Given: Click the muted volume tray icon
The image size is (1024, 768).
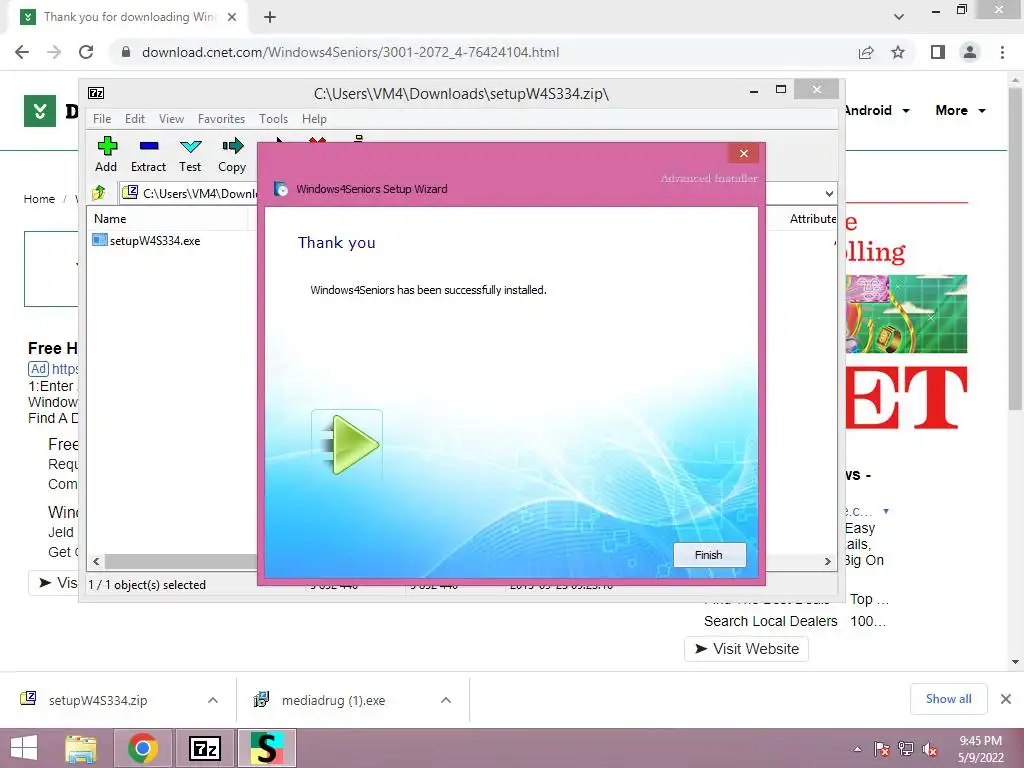Looking at the screenshot, I should (930, 749).
